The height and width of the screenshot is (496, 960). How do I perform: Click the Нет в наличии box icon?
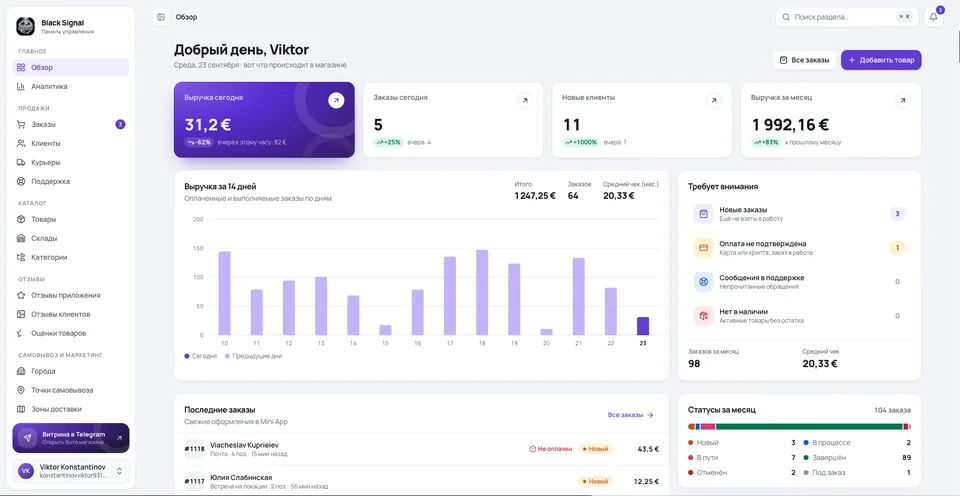tap(703, 315)
